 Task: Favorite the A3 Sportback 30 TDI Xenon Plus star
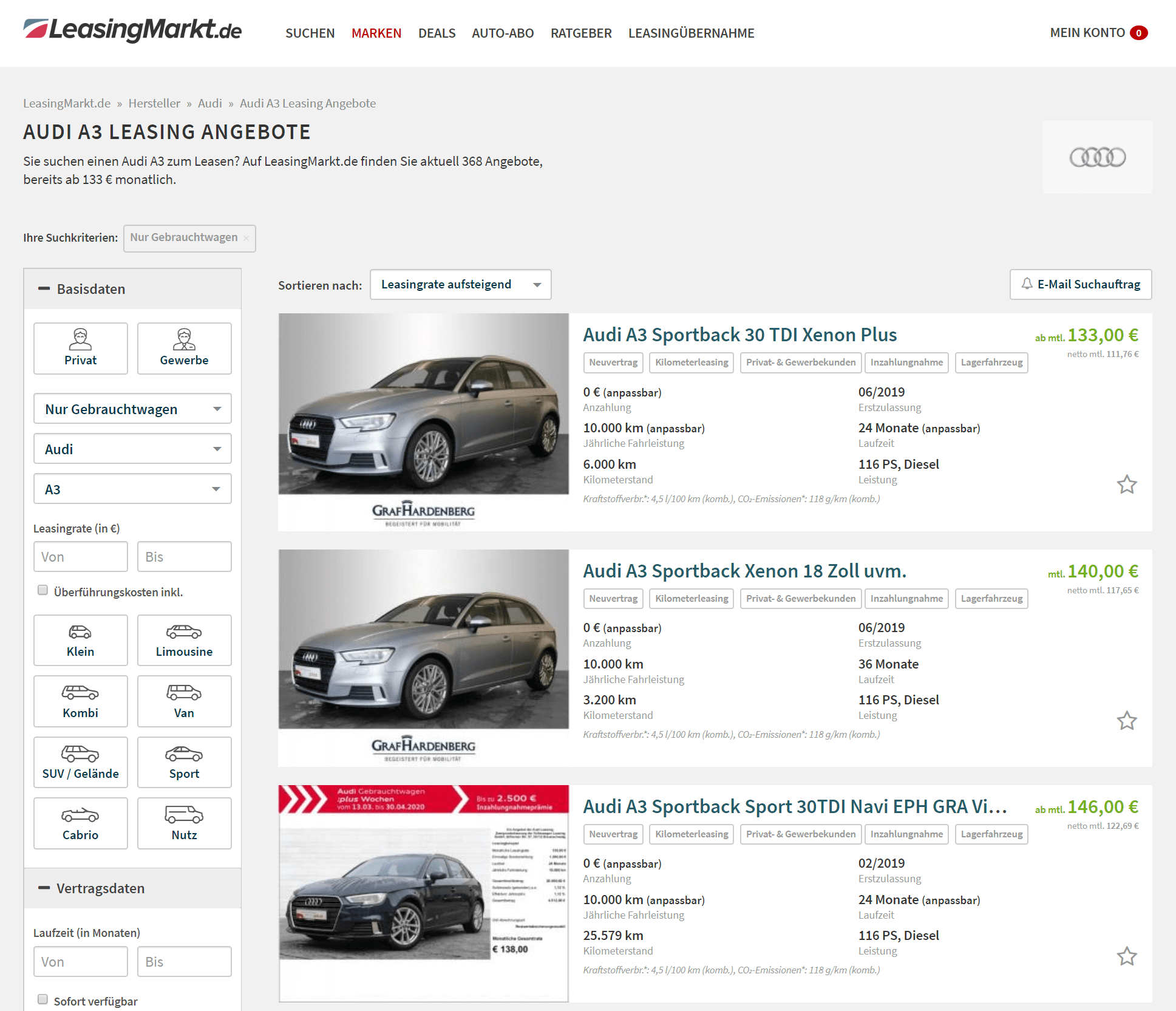pyautogui.click(x=1127, y=484)
